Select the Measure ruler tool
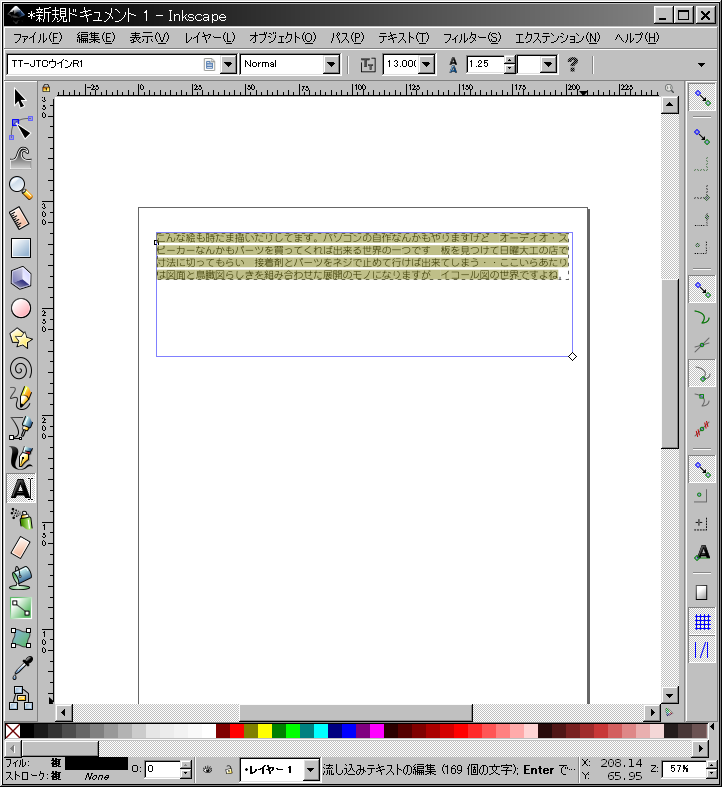 coord(20,218)
